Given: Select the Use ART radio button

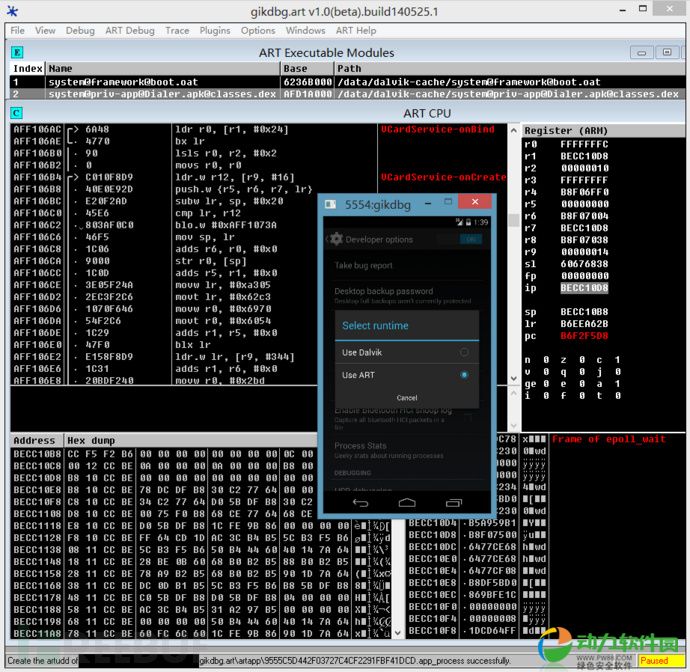Looking at the screenshot, I should pyautogui.click(x=464, y=375).
